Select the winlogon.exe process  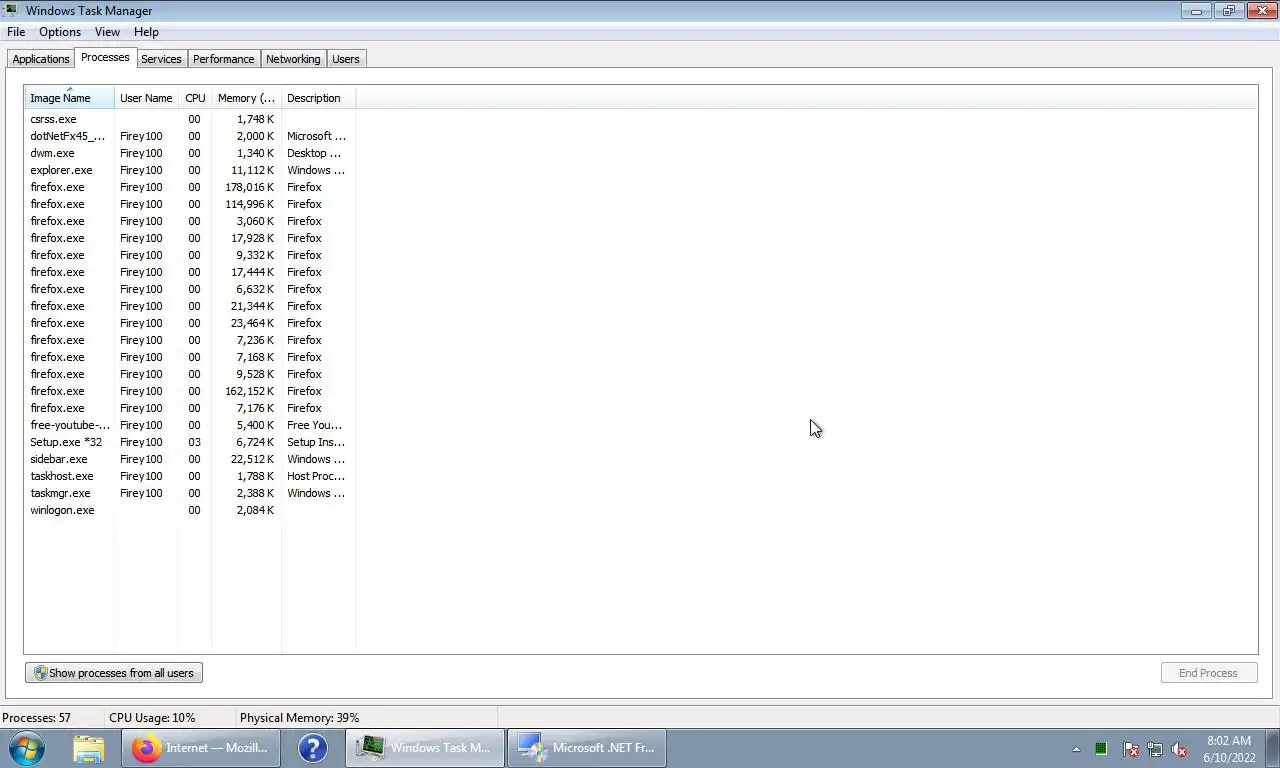pyautogui.click(x=190, y=510)
